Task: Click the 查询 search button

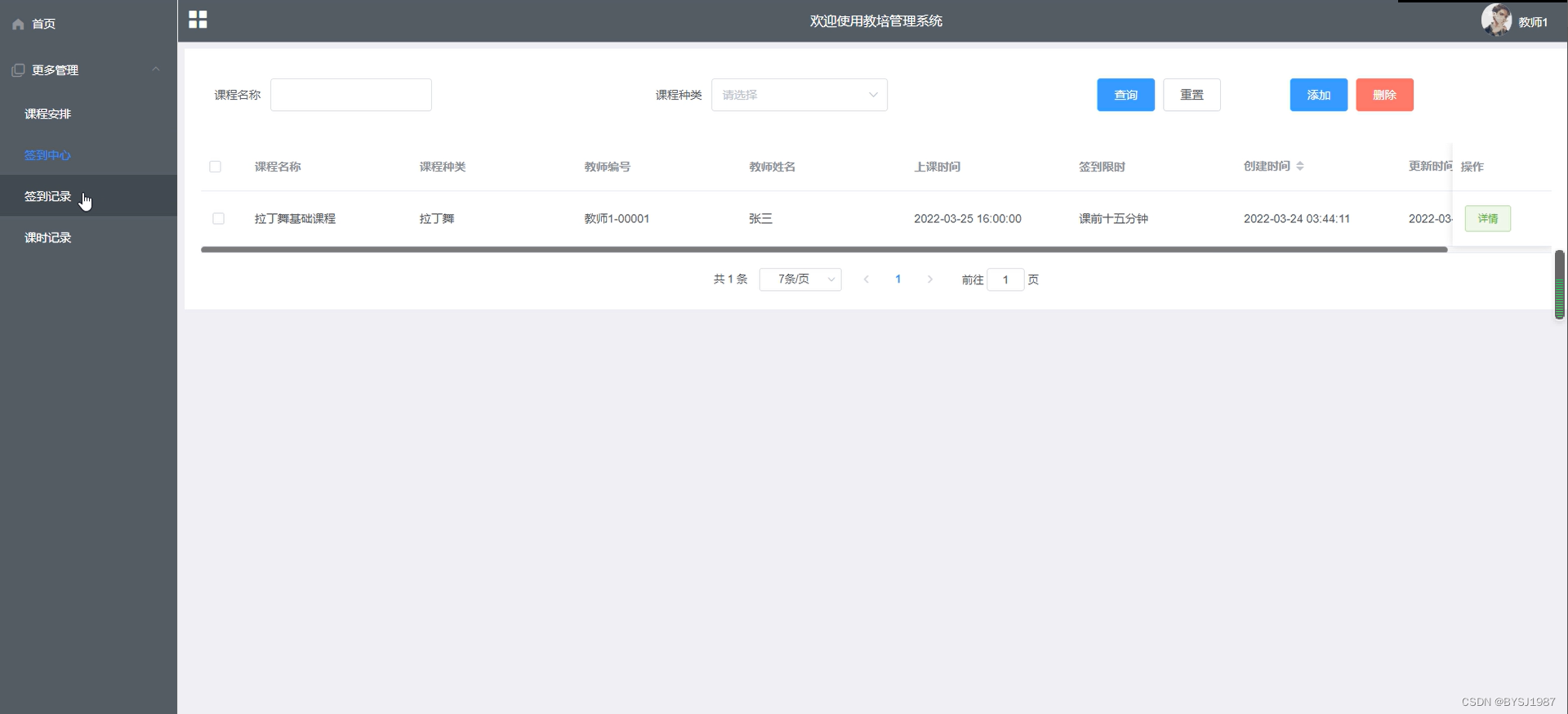Action: [1125, 95]
